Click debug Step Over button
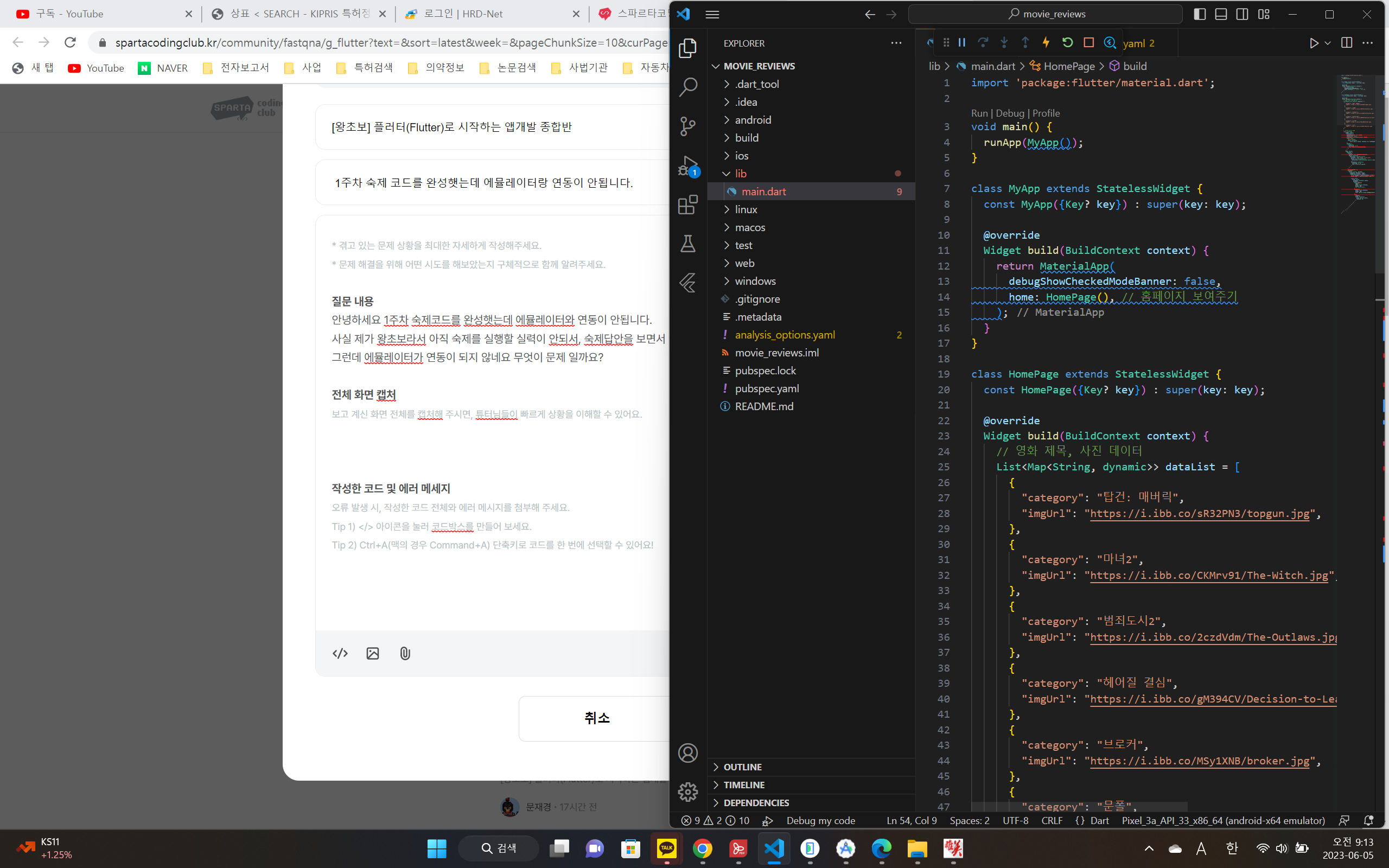Screen dimensions: 1389x868 [x=983, y=42]
